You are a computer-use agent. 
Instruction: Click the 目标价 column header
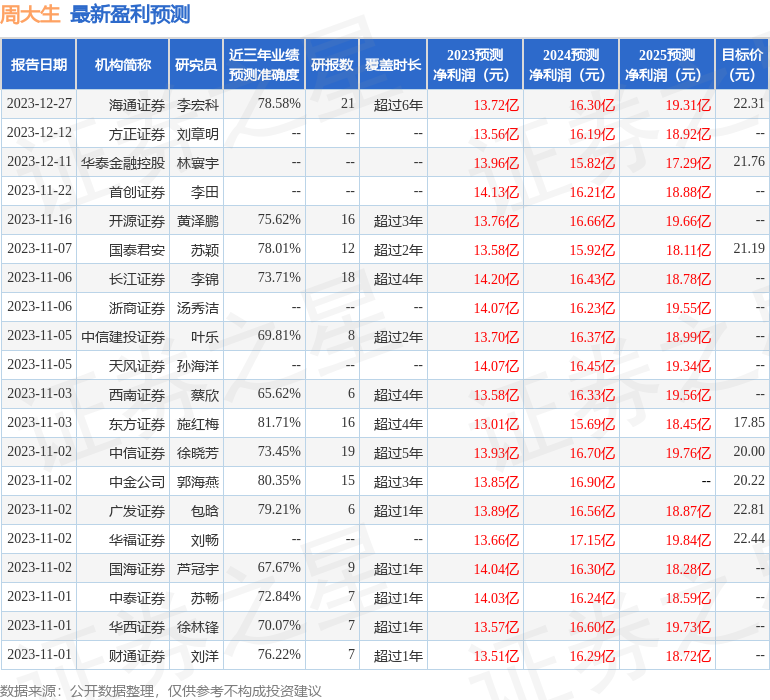[x=742, y=64]
